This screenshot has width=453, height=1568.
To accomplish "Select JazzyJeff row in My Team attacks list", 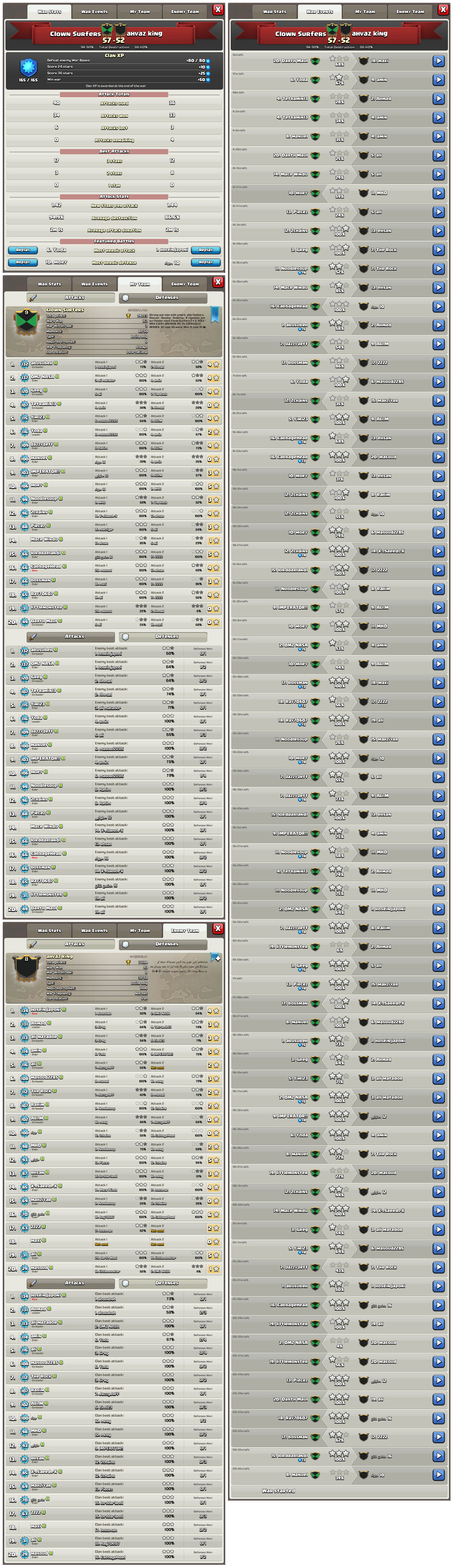I will tap(114, 445).
